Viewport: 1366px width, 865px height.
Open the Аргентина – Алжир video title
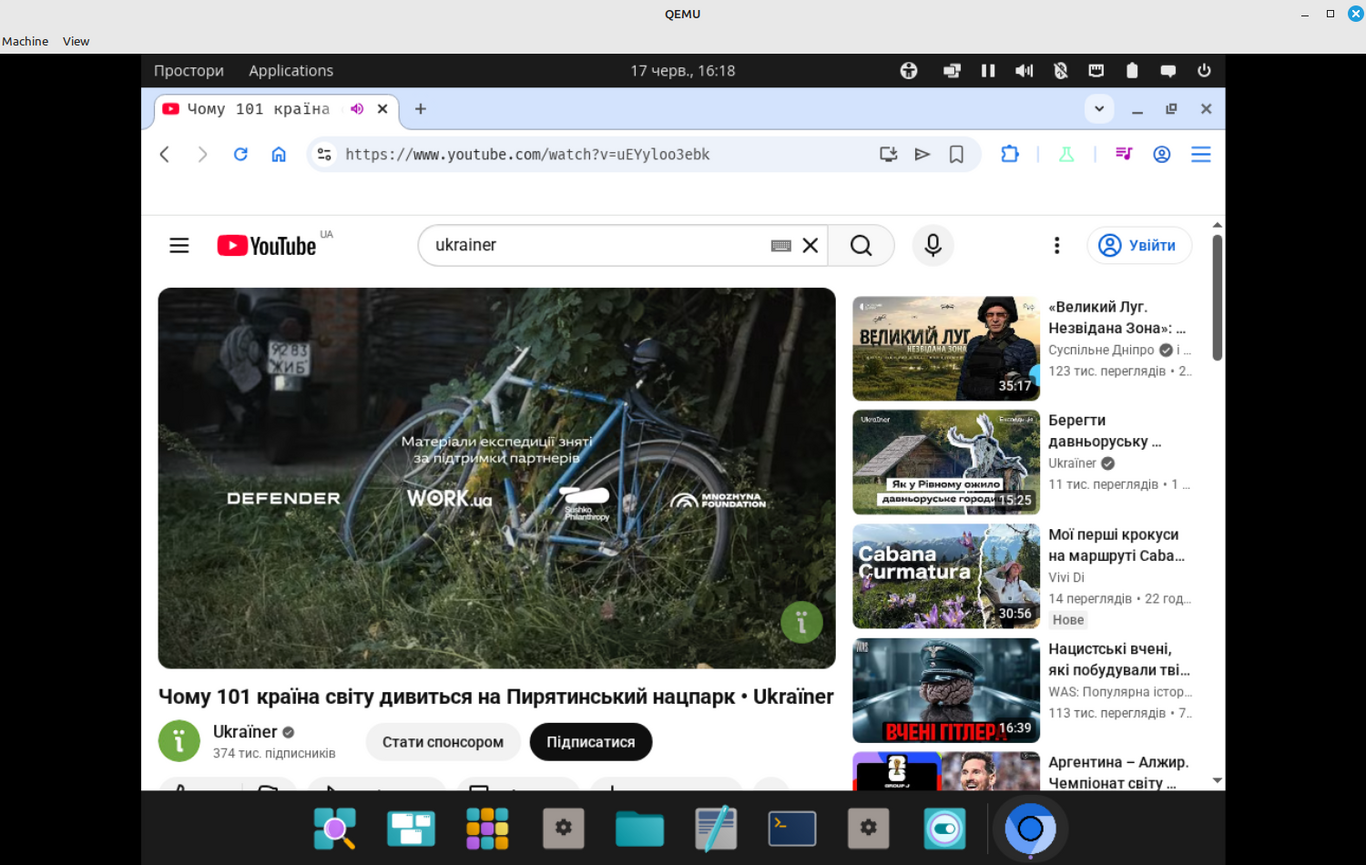[x=1118, y=772]
